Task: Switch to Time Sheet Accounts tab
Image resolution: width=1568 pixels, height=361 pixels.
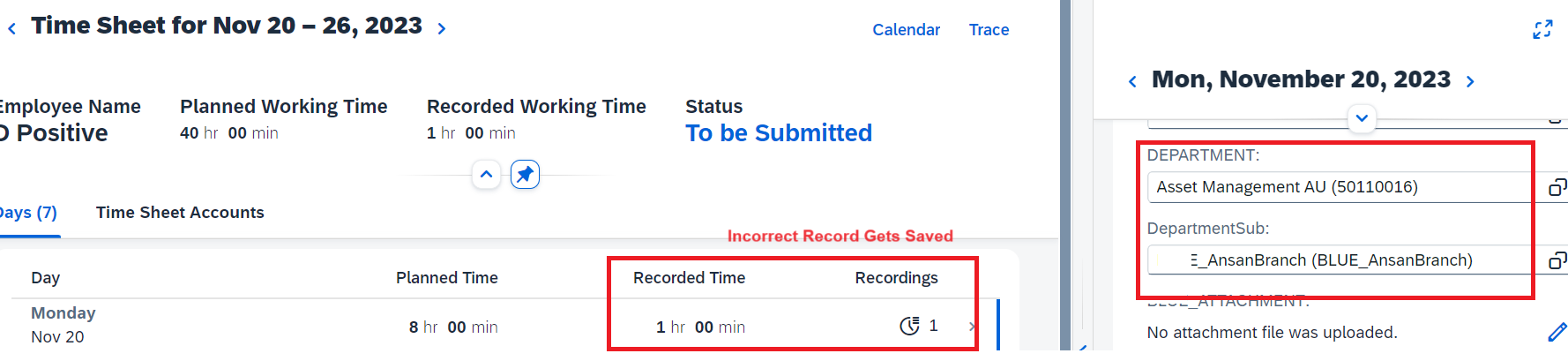Action: click(x=180, y=213)
